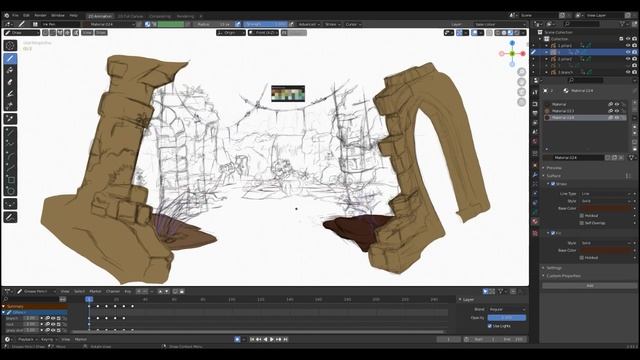Expand the Preview panel
640x360 pixels.
tap(553, 168)
